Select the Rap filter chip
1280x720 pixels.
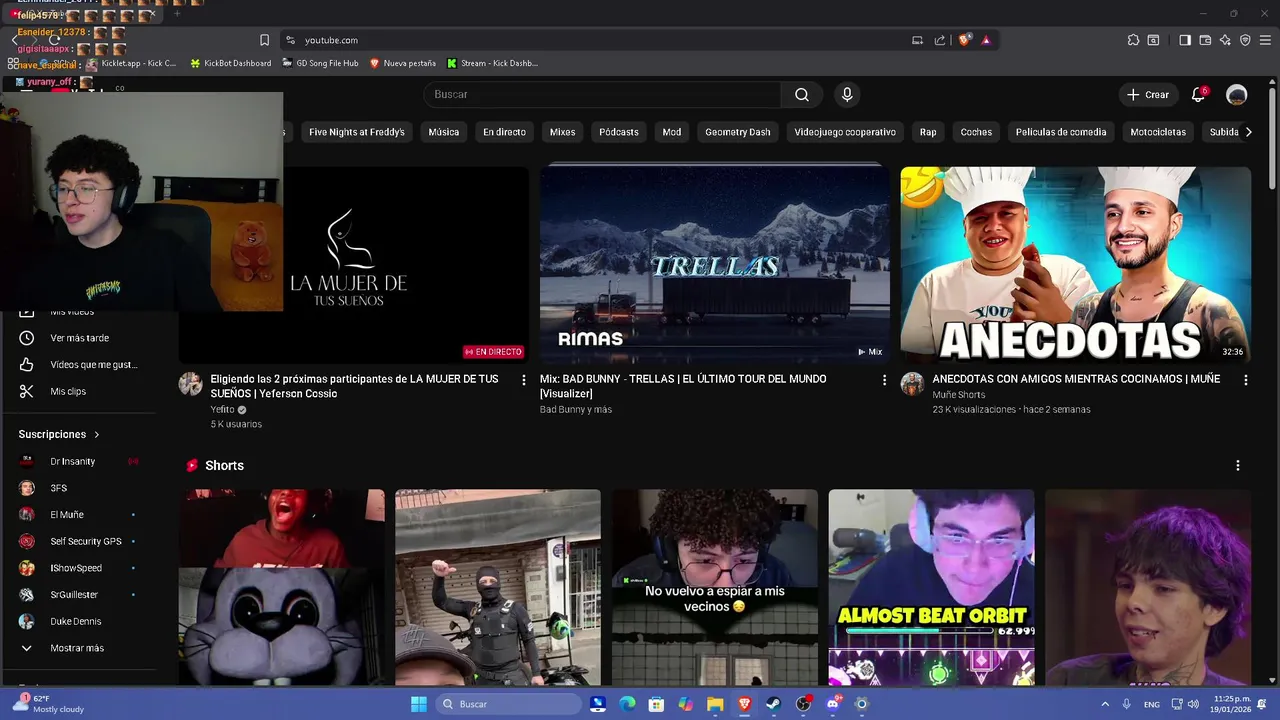(928, 132)
